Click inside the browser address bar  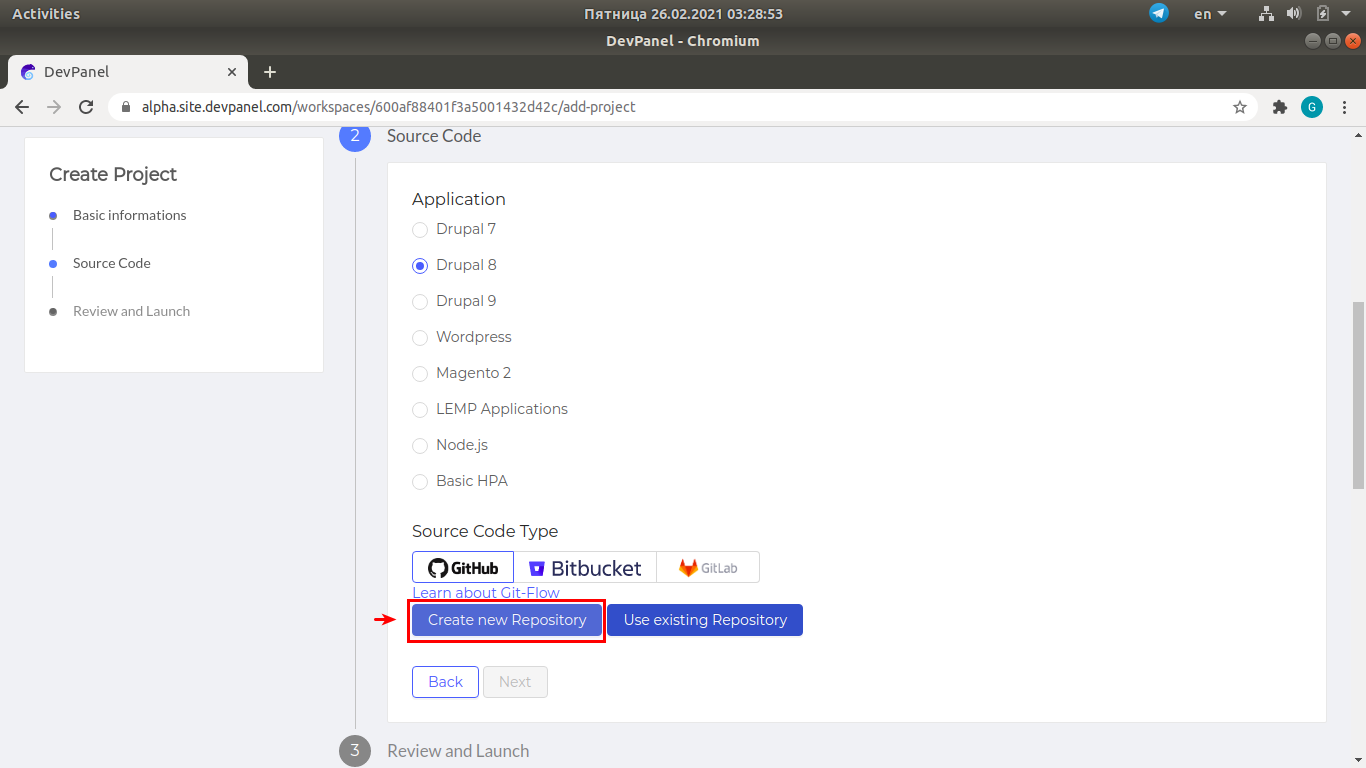[600, 106]
